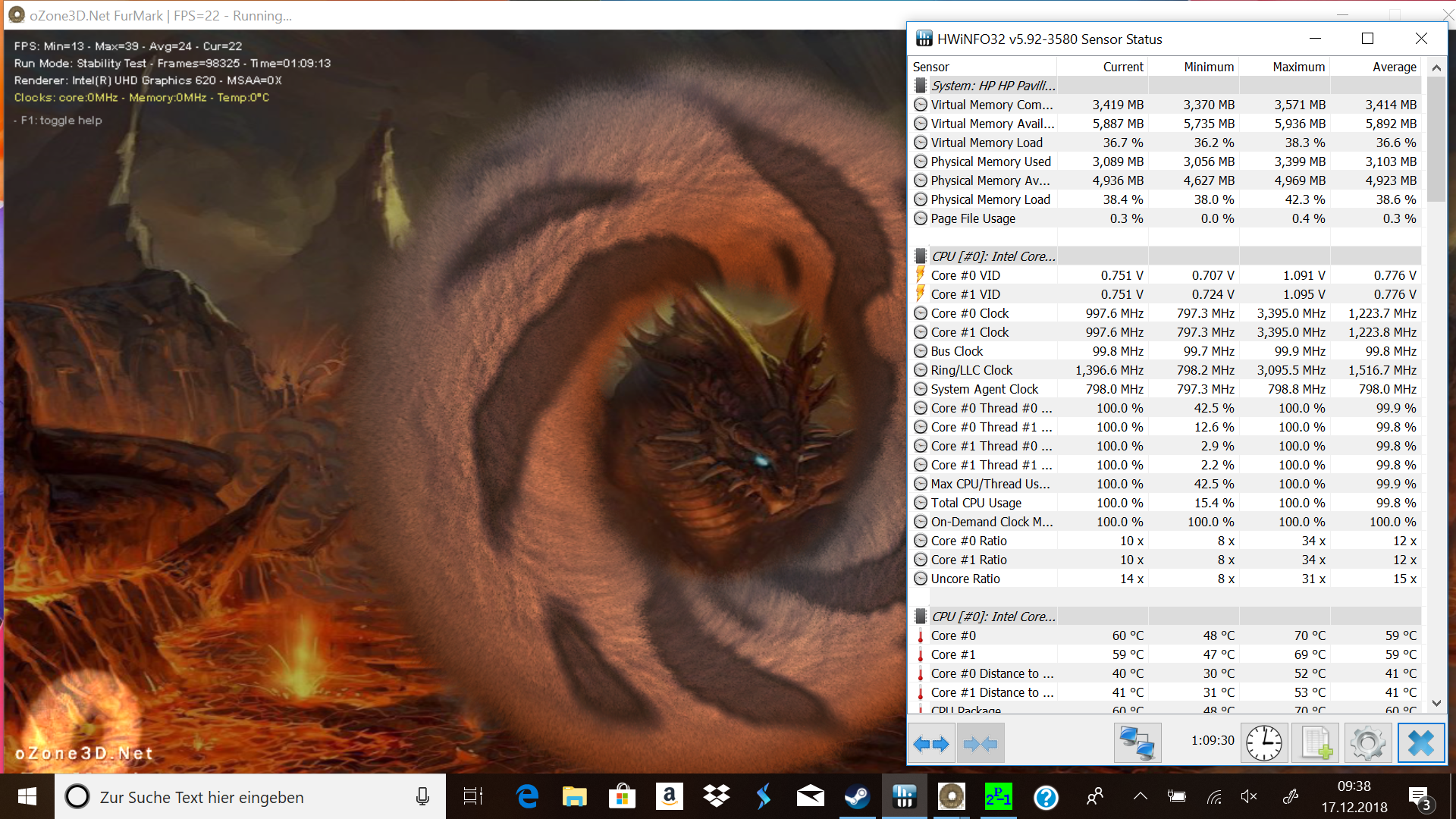1456x819 pixels.
Task: Open the remote monitoring network computers icon
Action: click(1137, 743)
